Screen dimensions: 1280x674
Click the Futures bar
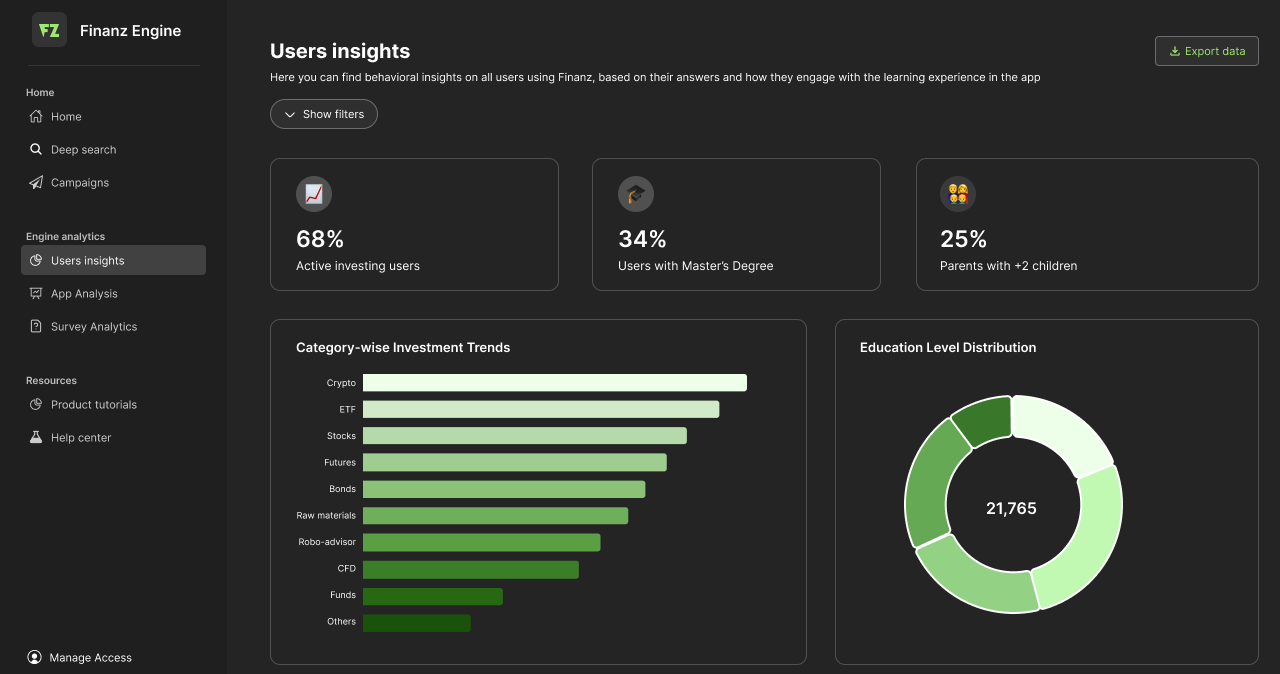pos(515,462)
